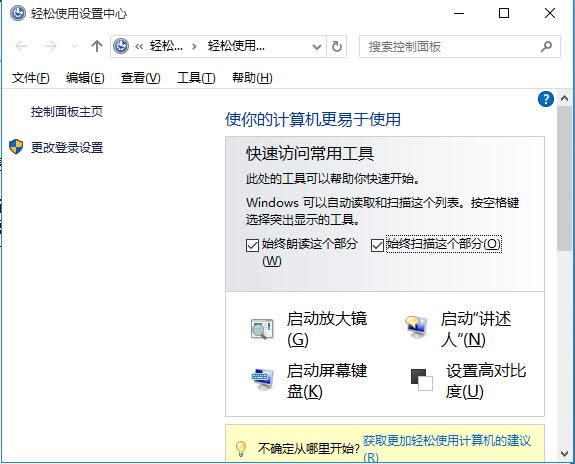Open help with the blue question mark
Viewport: 575px width, 464px height.
coord(546,99)
